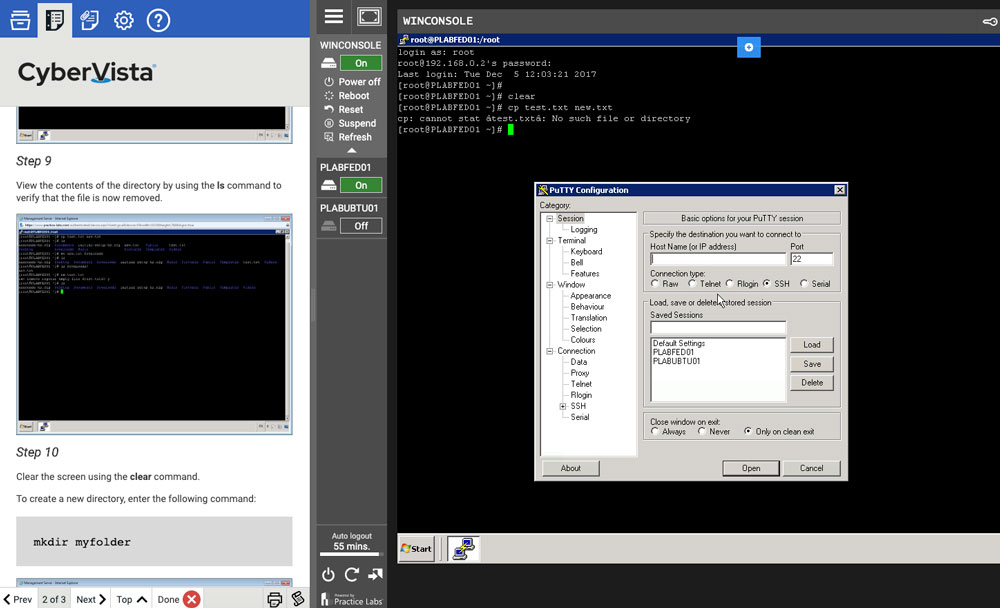
Task: Close the PuTTY Configuration dialog
Action: click(839, 190)
